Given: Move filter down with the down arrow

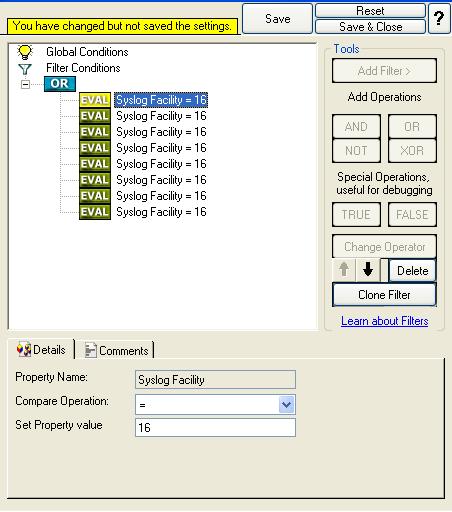Looking at the screenshot, I should (x=368, y=269).
